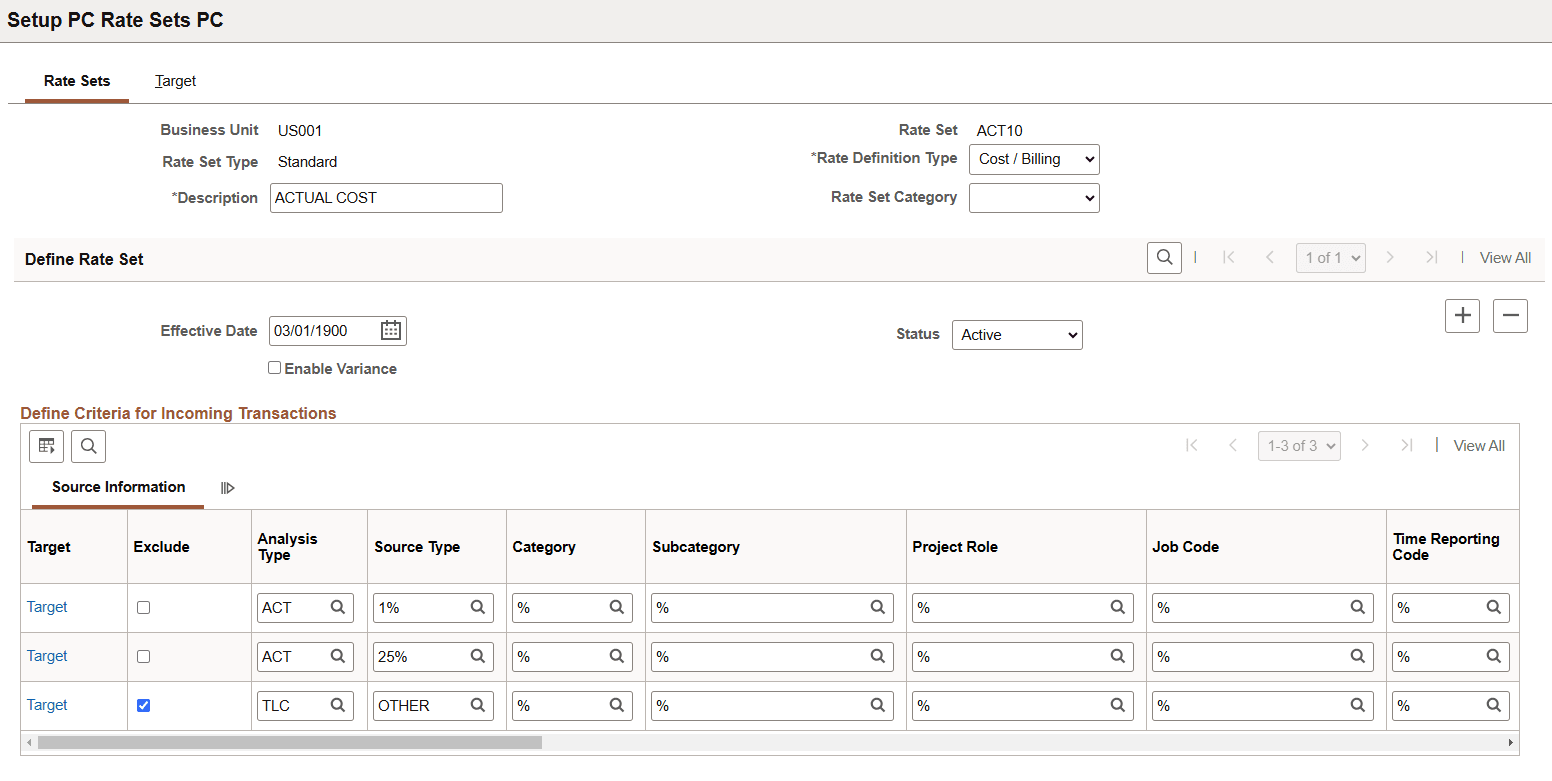Open the Rate Definition Type dropdown
The width and height of the screenshot is (1552, 781).
(x=1034, y=159)
